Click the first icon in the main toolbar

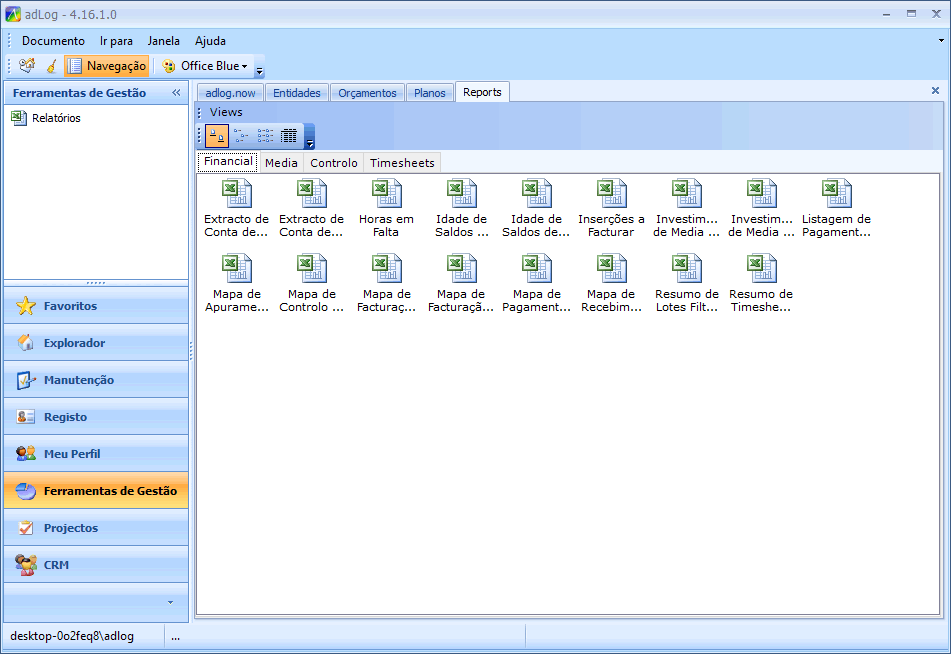27,66
